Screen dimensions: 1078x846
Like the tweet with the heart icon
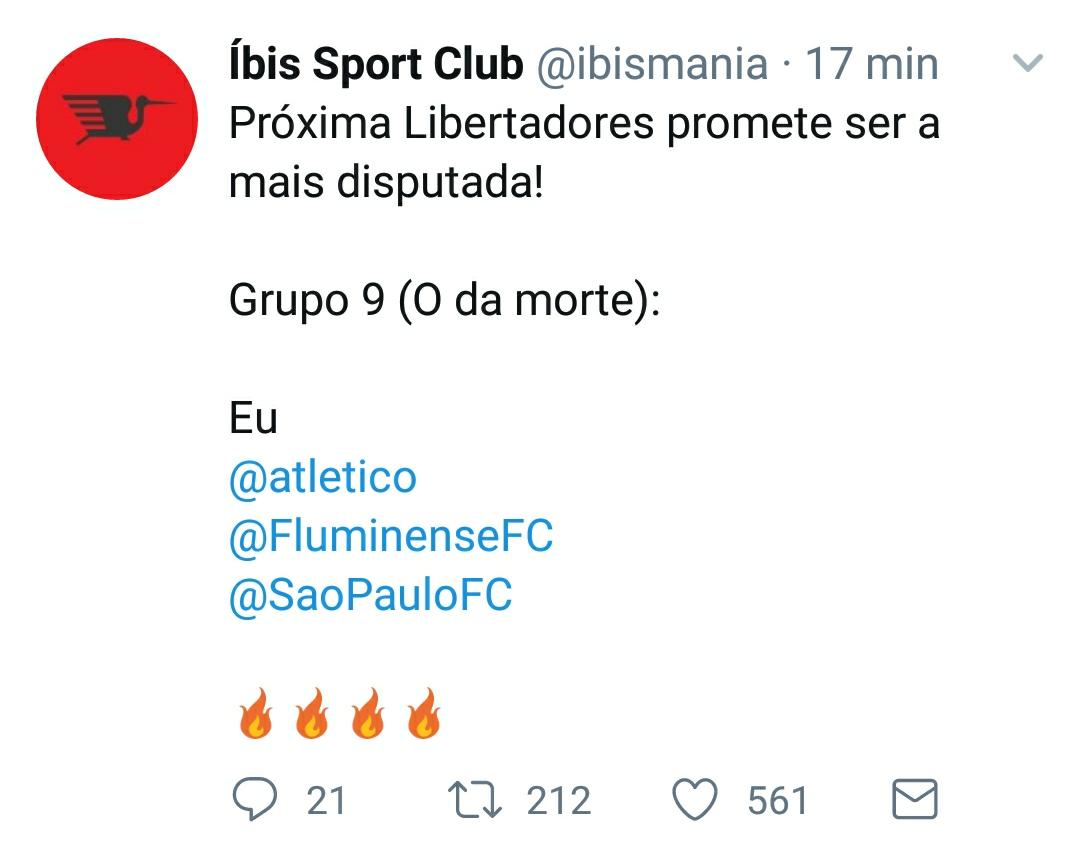click(694, 799)
